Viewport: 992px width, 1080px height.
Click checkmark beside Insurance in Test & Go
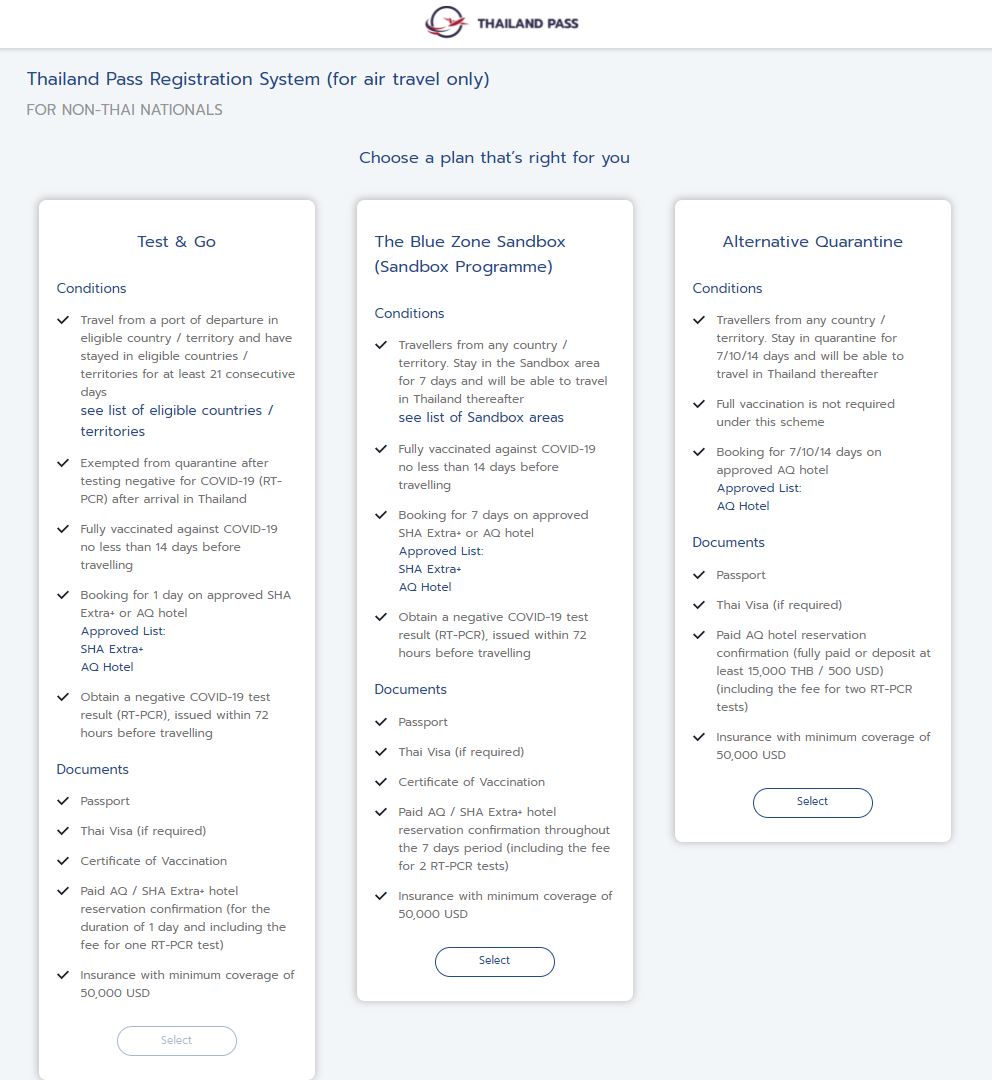coord(63,975)
